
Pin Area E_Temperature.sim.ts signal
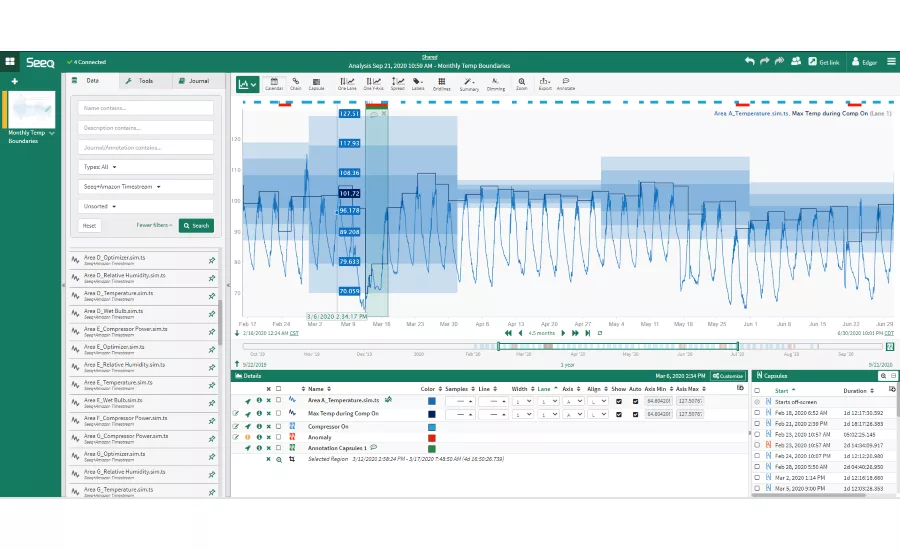pos(212,385)
